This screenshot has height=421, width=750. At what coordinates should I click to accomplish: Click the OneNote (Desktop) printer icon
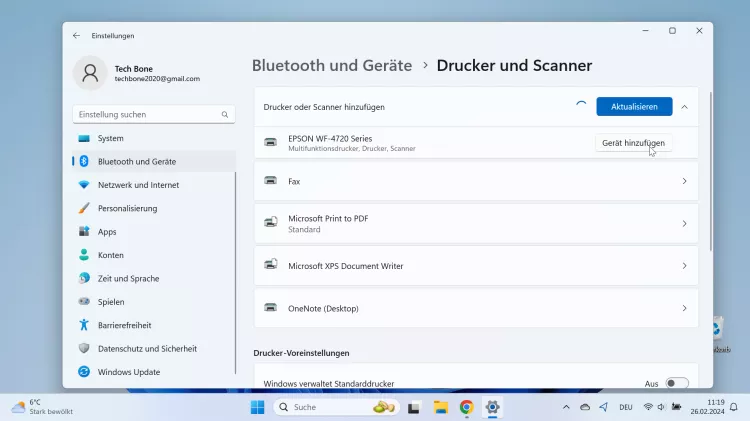click(271, 307)
